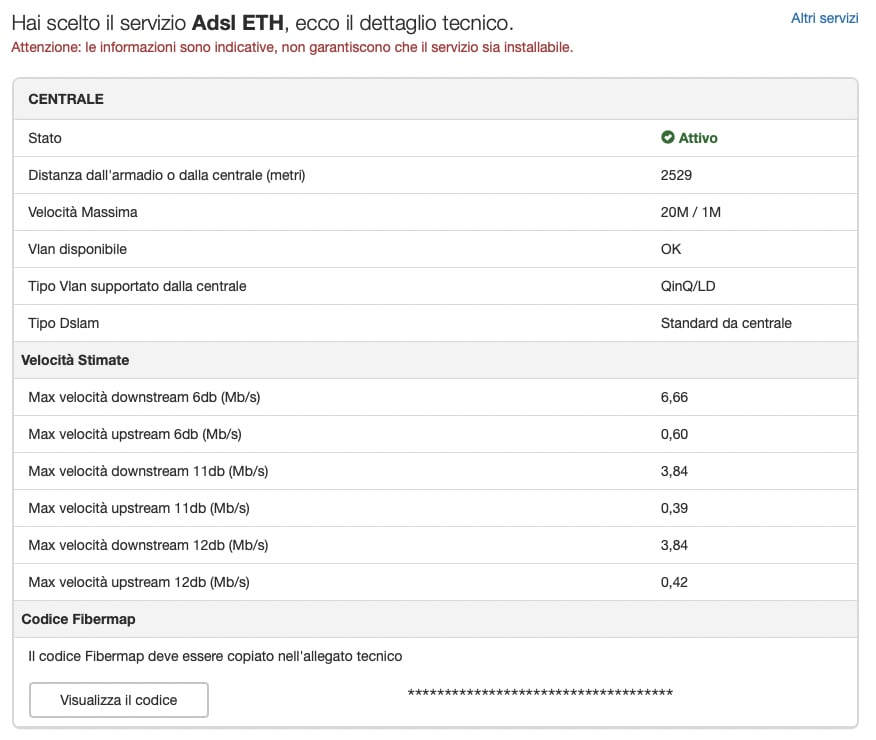The height and width of the screenshot is (740, 876).
Task: Click the green Attivo check icon
Action: point(668,138)
